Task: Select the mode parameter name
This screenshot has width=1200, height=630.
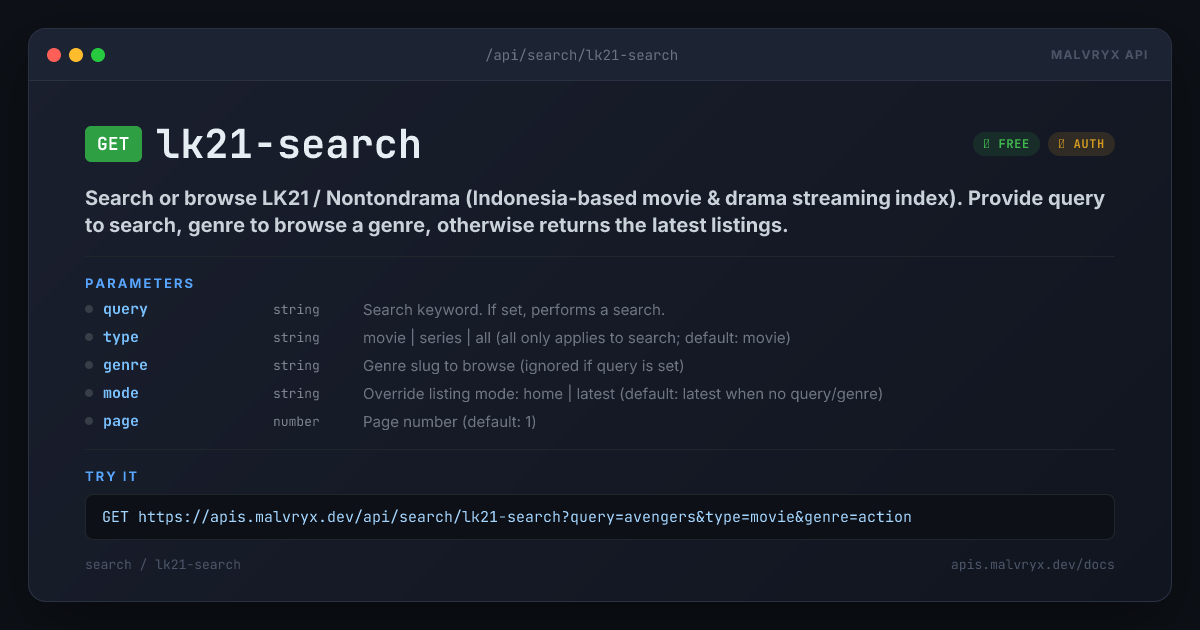Action: [121, 394]
